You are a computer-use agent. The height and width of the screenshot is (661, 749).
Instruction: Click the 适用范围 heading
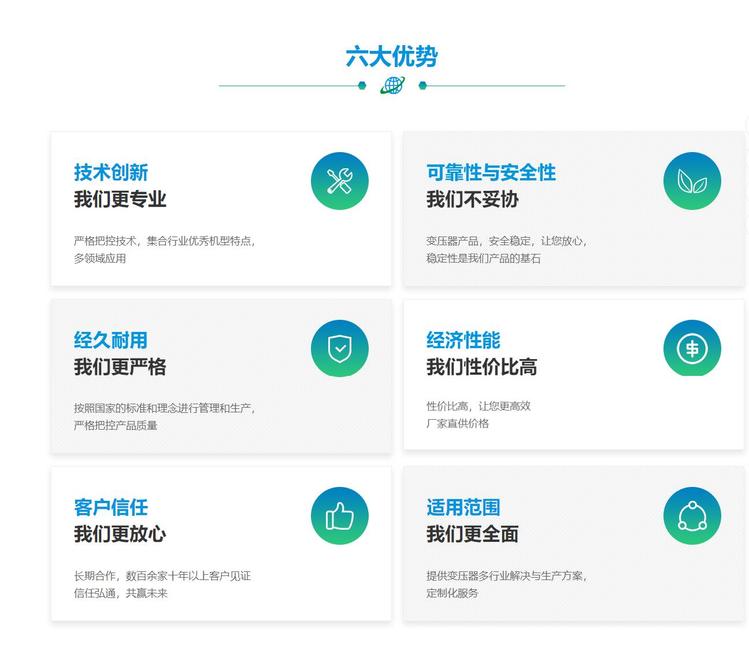pyautogui.click(x=463, y=507)
